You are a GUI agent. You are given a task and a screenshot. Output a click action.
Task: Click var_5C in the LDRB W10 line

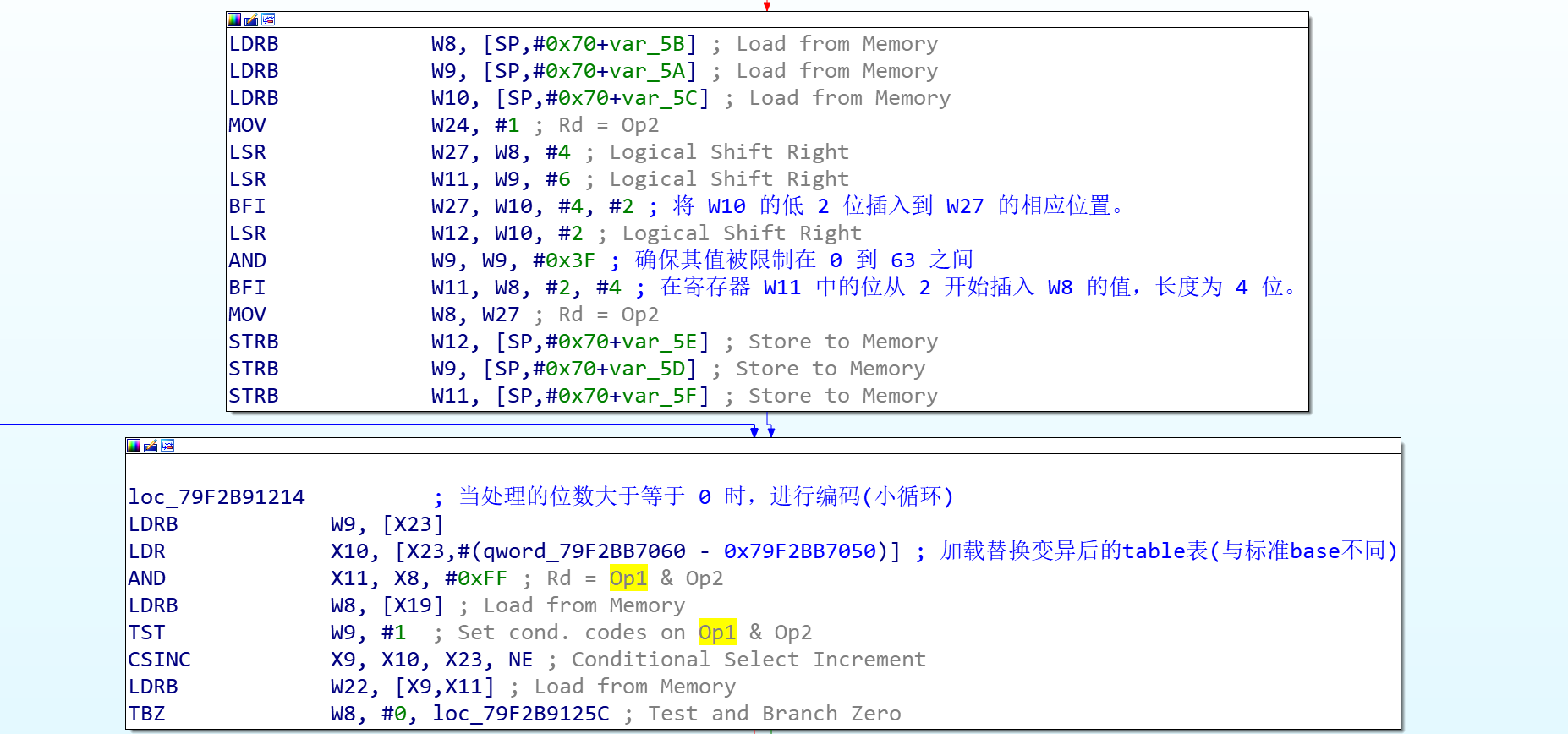(x=660, y=98)
